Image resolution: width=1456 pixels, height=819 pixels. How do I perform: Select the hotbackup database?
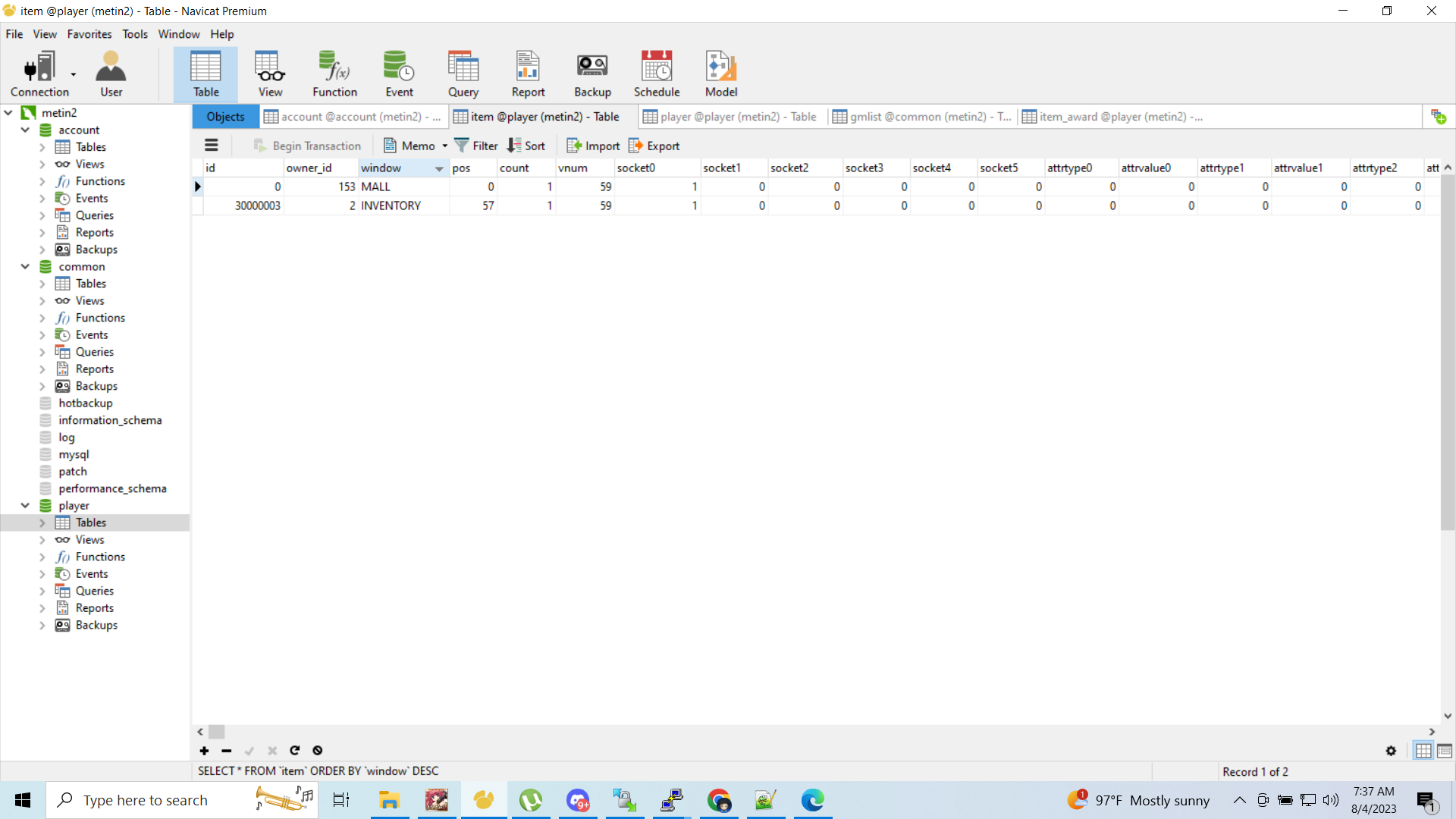click(85, 403)
